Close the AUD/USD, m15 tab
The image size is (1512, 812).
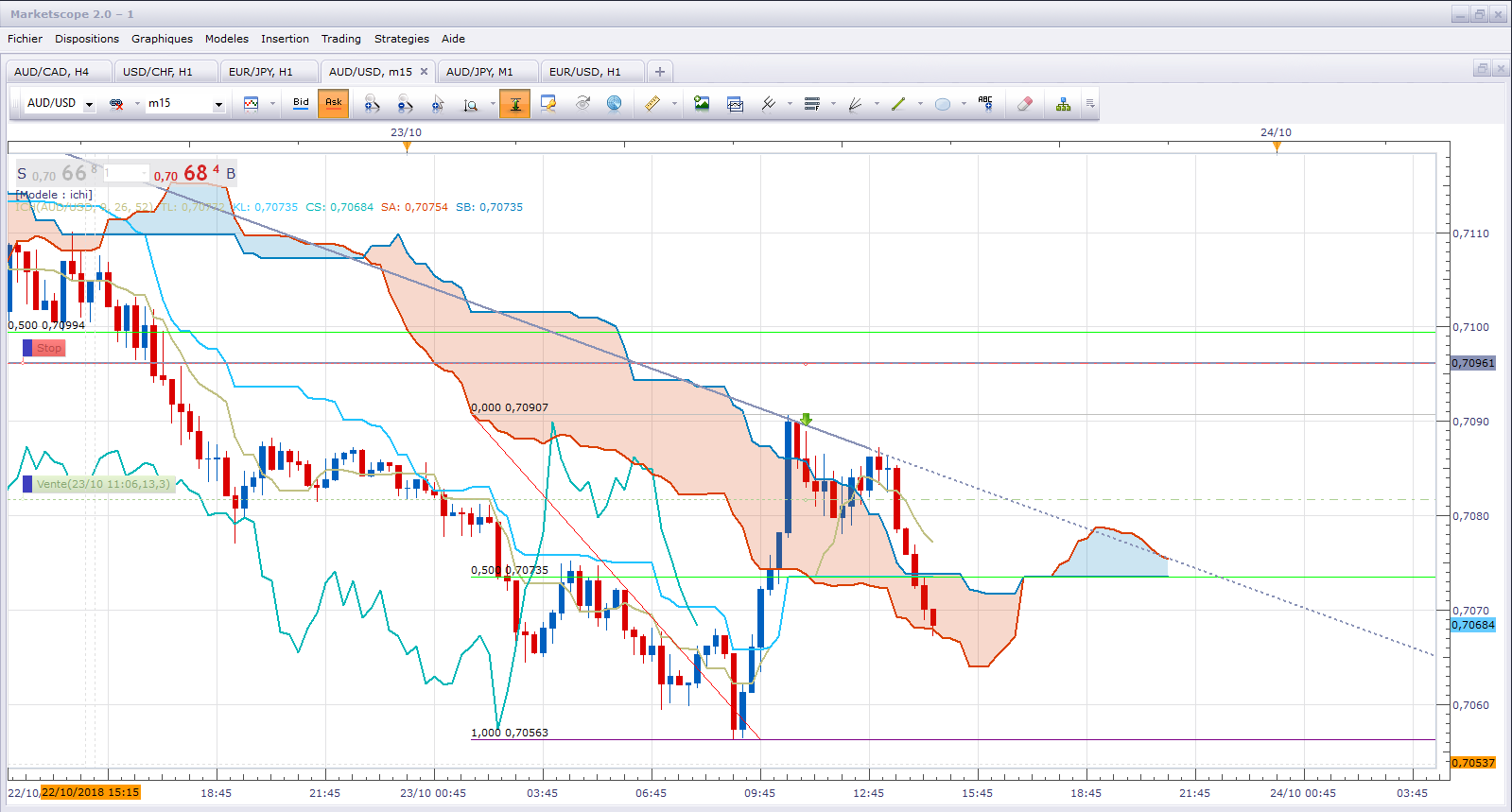424,72
